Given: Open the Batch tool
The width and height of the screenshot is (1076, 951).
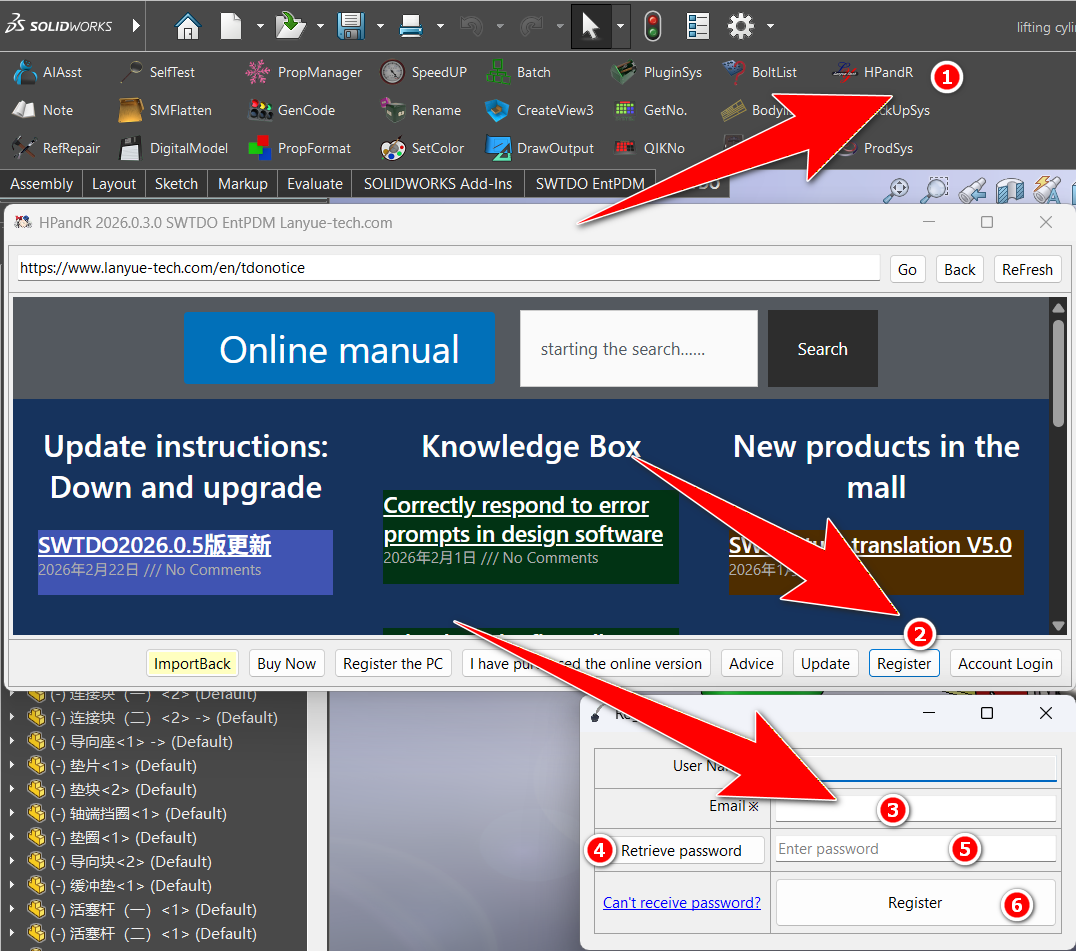Looking at the screenshot, I should click(x=518, y=72).
